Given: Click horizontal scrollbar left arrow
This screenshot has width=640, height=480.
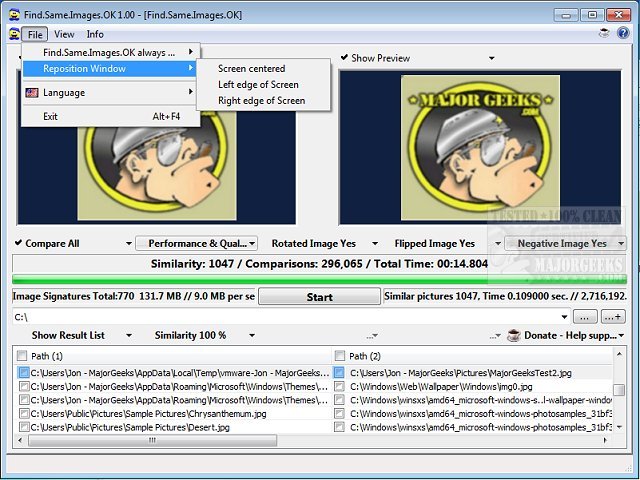Looking at the screenshot, I should pos(20,440).
